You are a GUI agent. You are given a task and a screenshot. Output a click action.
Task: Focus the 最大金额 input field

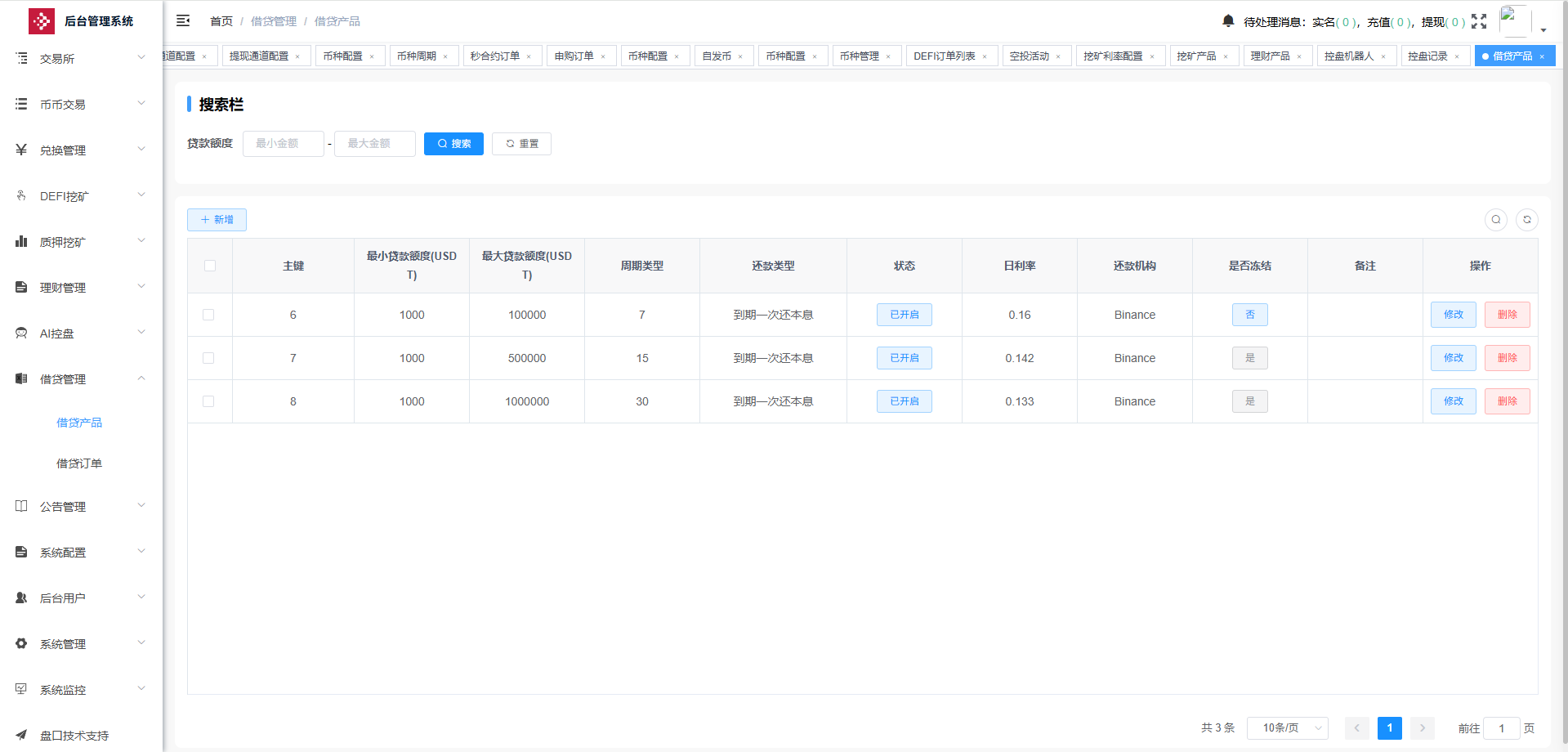click(375, 144)
